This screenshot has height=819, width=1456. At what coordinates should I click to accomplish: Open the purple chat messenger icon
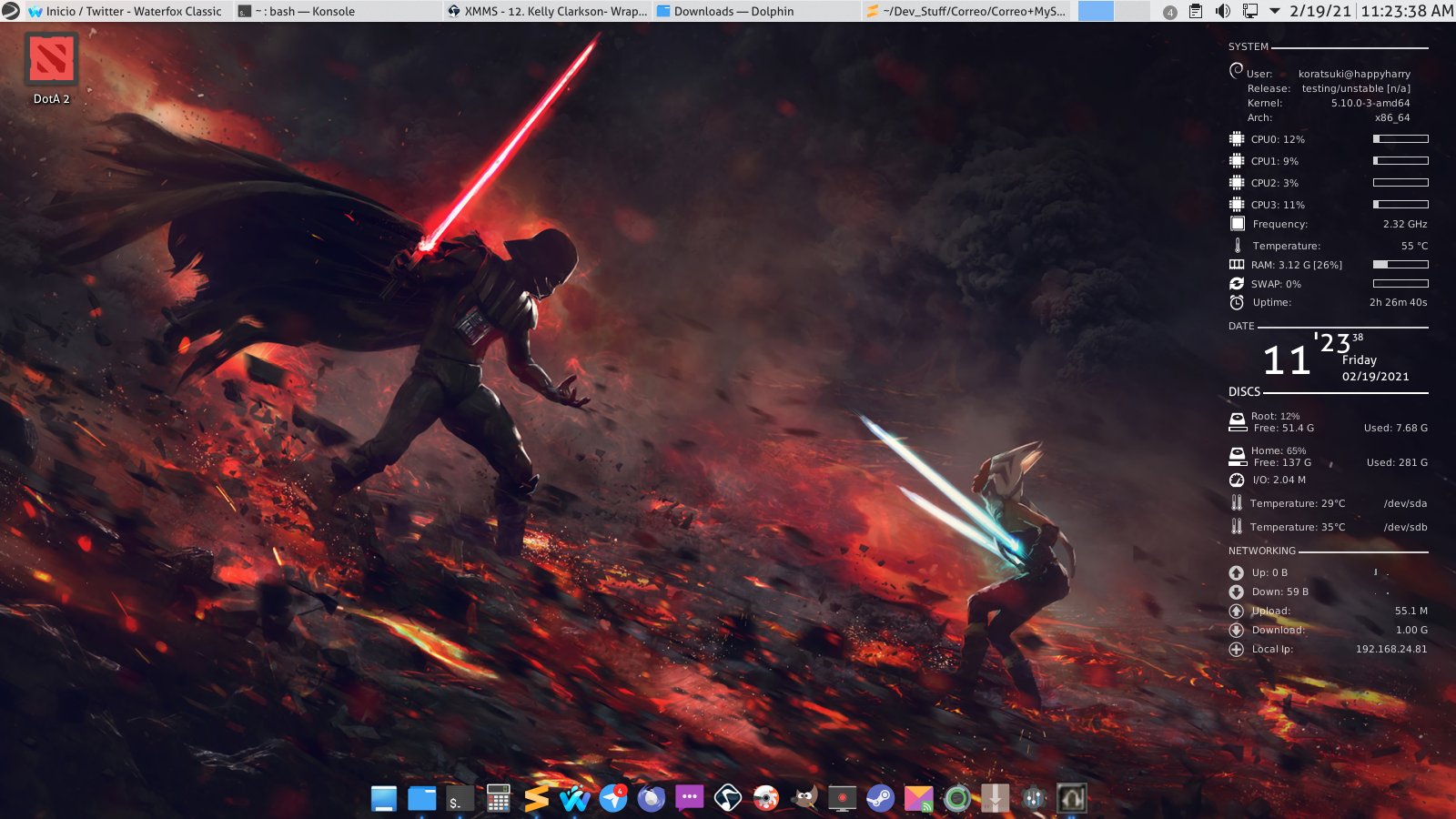(x=689, y=799)
